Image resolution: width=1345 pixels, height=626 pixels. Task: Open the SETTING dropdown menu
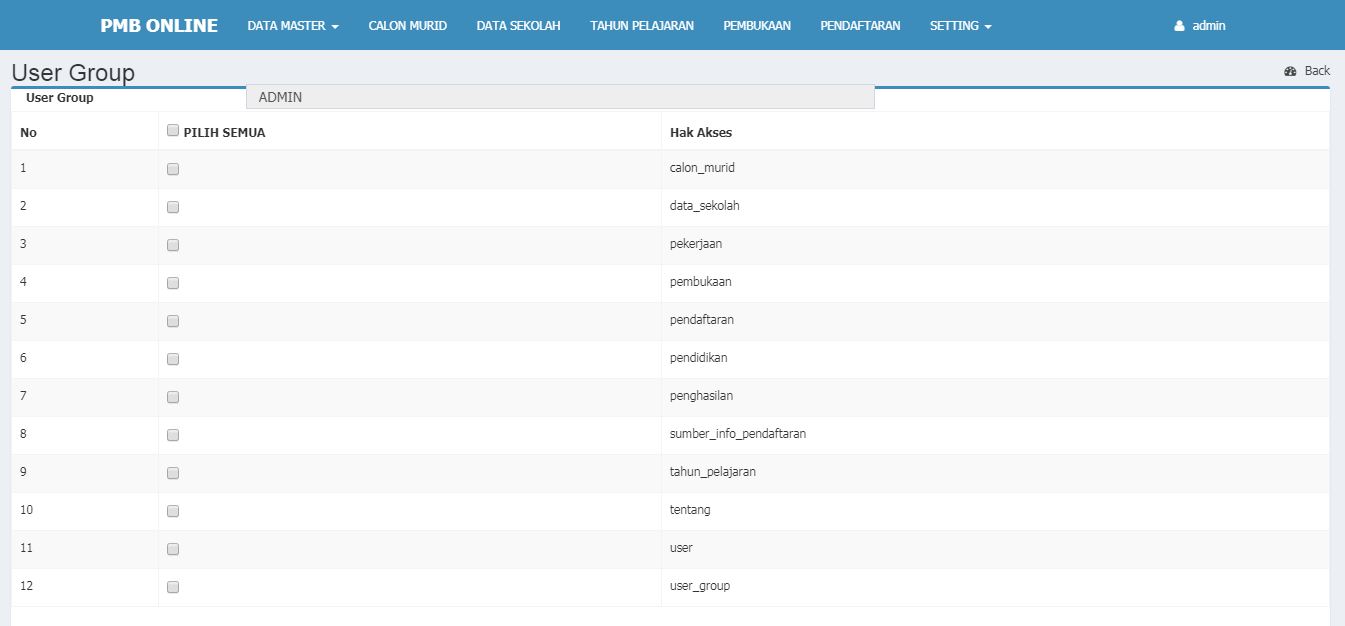point(960,26)
